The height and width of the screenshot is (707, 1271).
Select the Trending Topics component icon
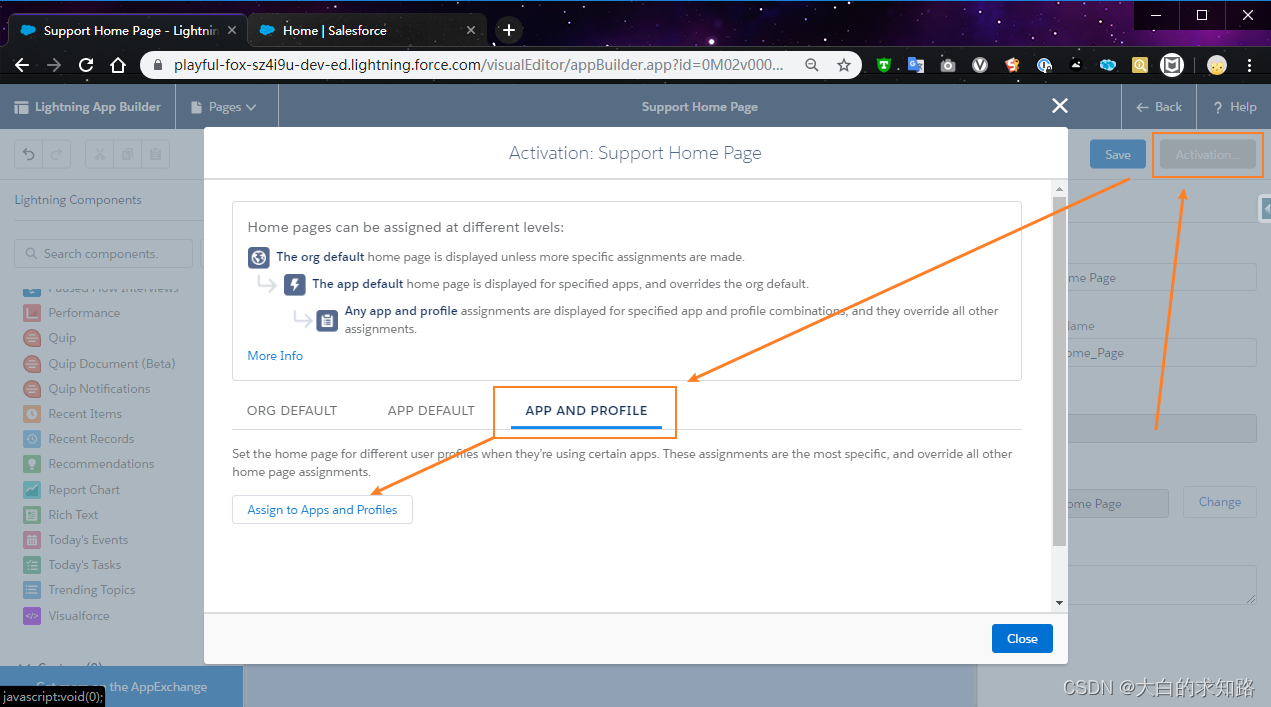point(31,590)
